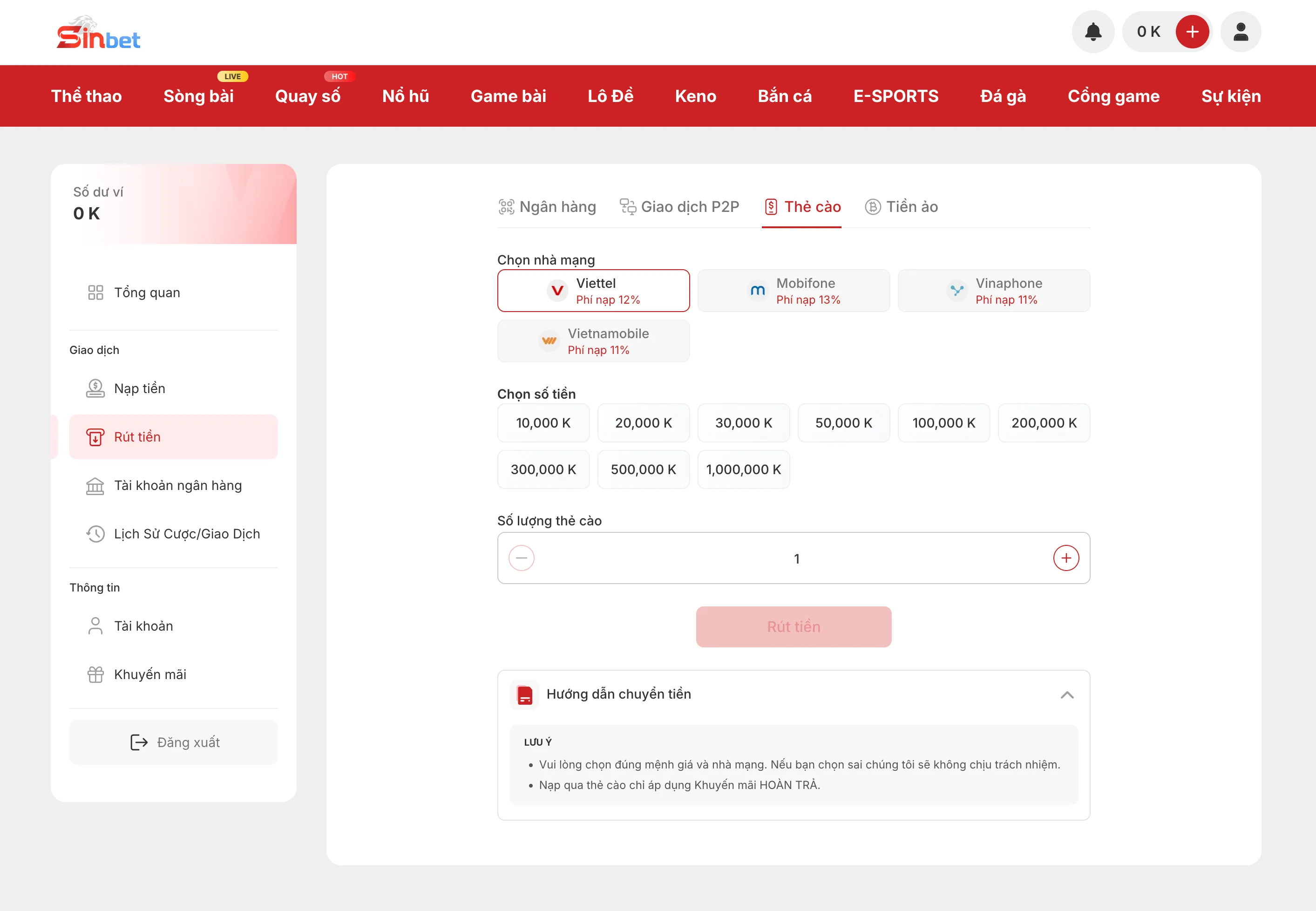Choose the 50,000 K amount
1316x911 pixels.
(x=844, y=423)
